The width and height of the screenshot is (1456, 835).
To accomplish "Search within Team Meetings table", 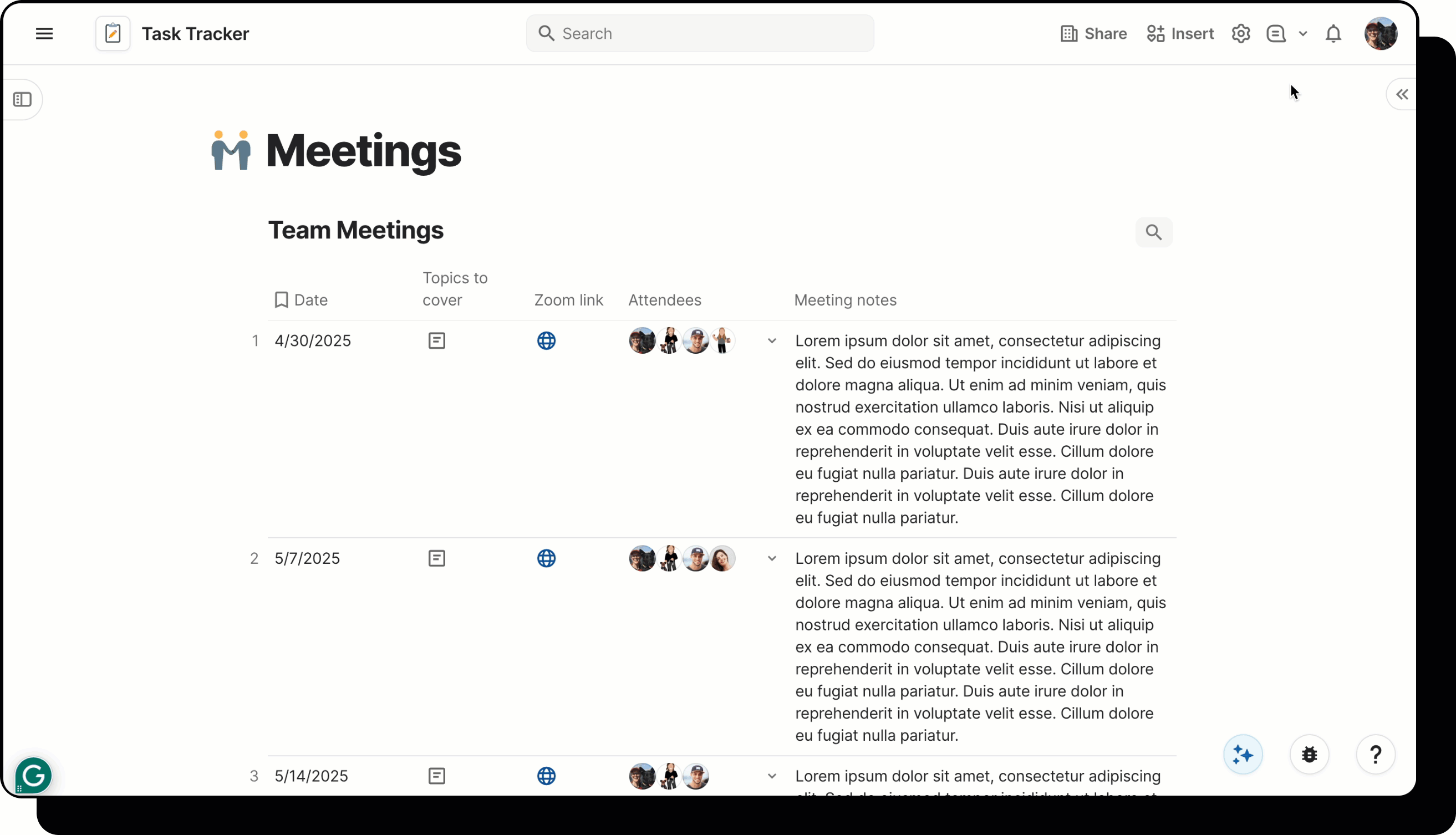I will (1153, 232).
